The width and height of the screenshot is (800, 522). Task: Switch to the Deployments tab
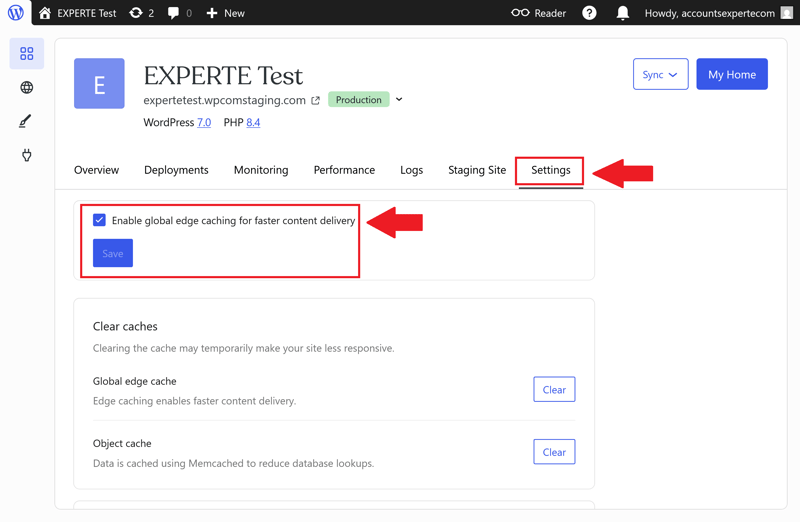(x=176, y=170)
